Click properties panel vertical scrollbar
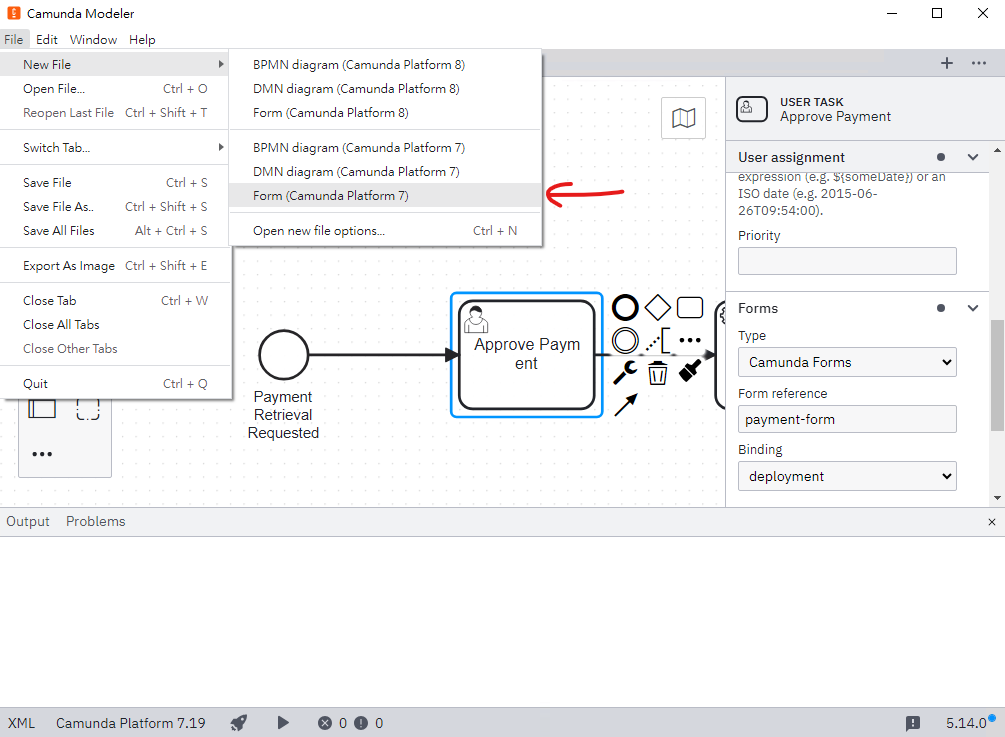Viewport: 1005px width, 737px height. (997, 376)
